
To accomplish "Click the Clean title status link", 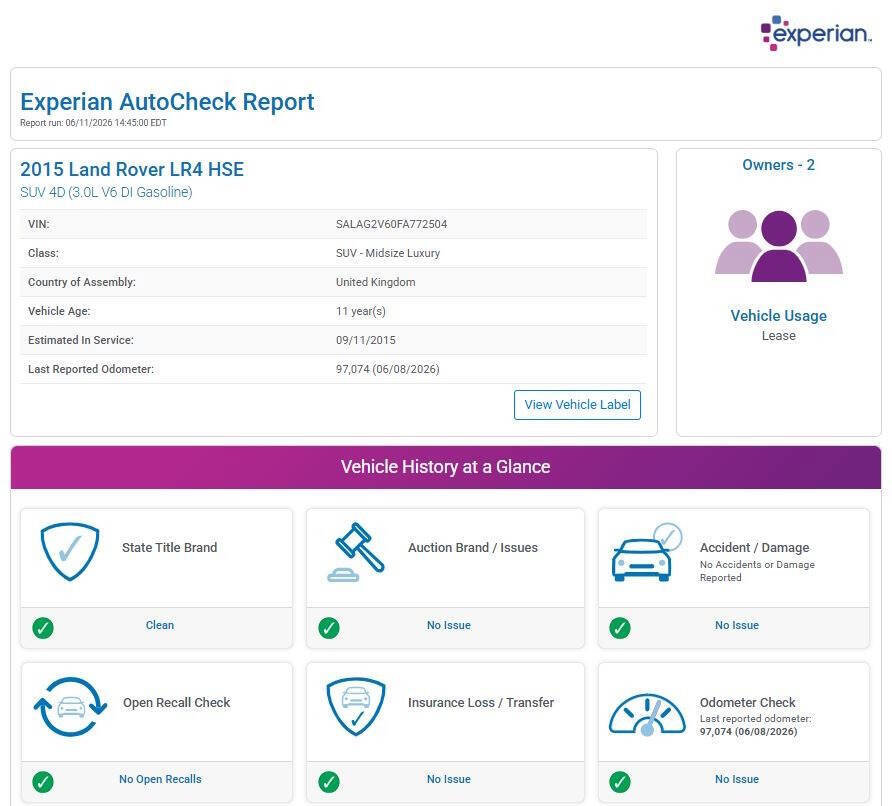I will 160,625.
